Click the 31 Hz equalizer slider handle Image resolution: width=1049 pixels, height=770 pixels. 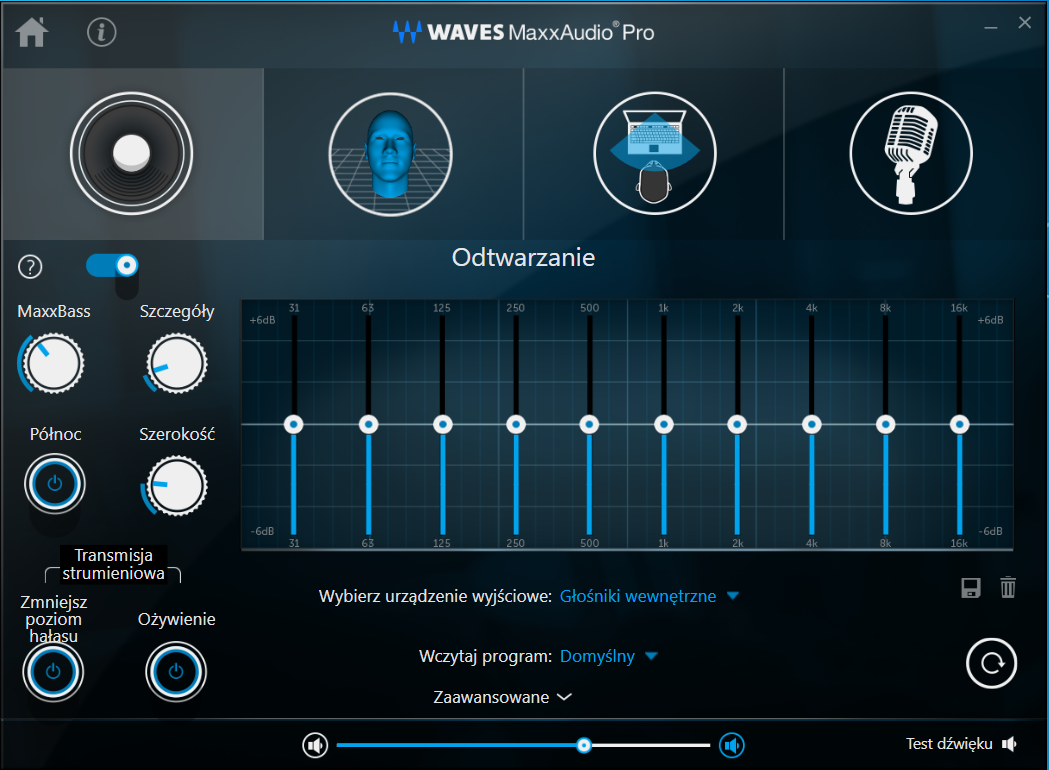point(294,424)
